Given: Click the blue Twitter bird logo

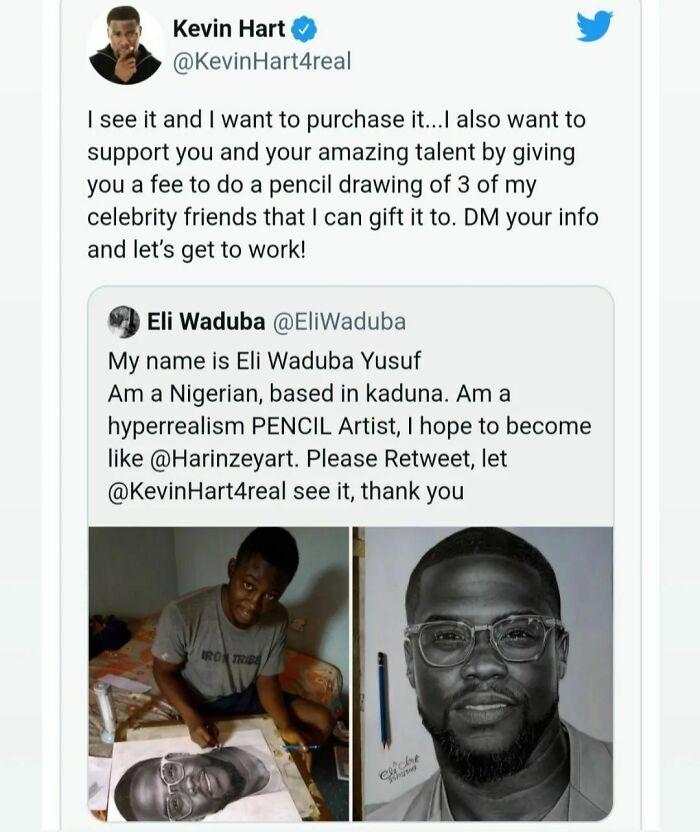Looking at the screenshot, I should [x=594, y=27].
